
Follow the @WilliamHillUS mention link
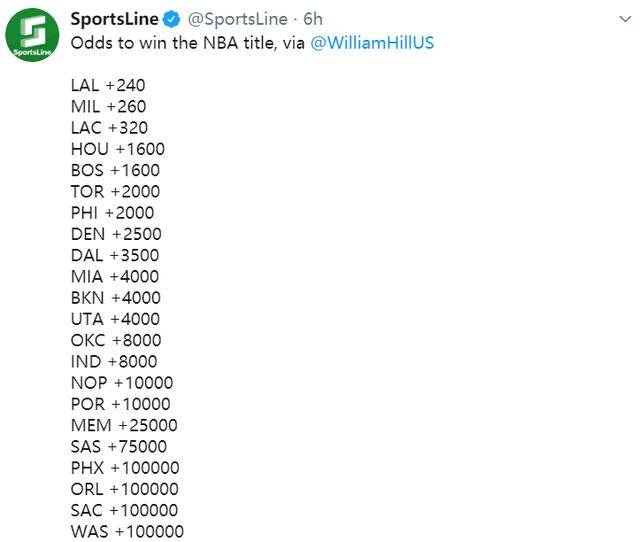click(372, 43)
